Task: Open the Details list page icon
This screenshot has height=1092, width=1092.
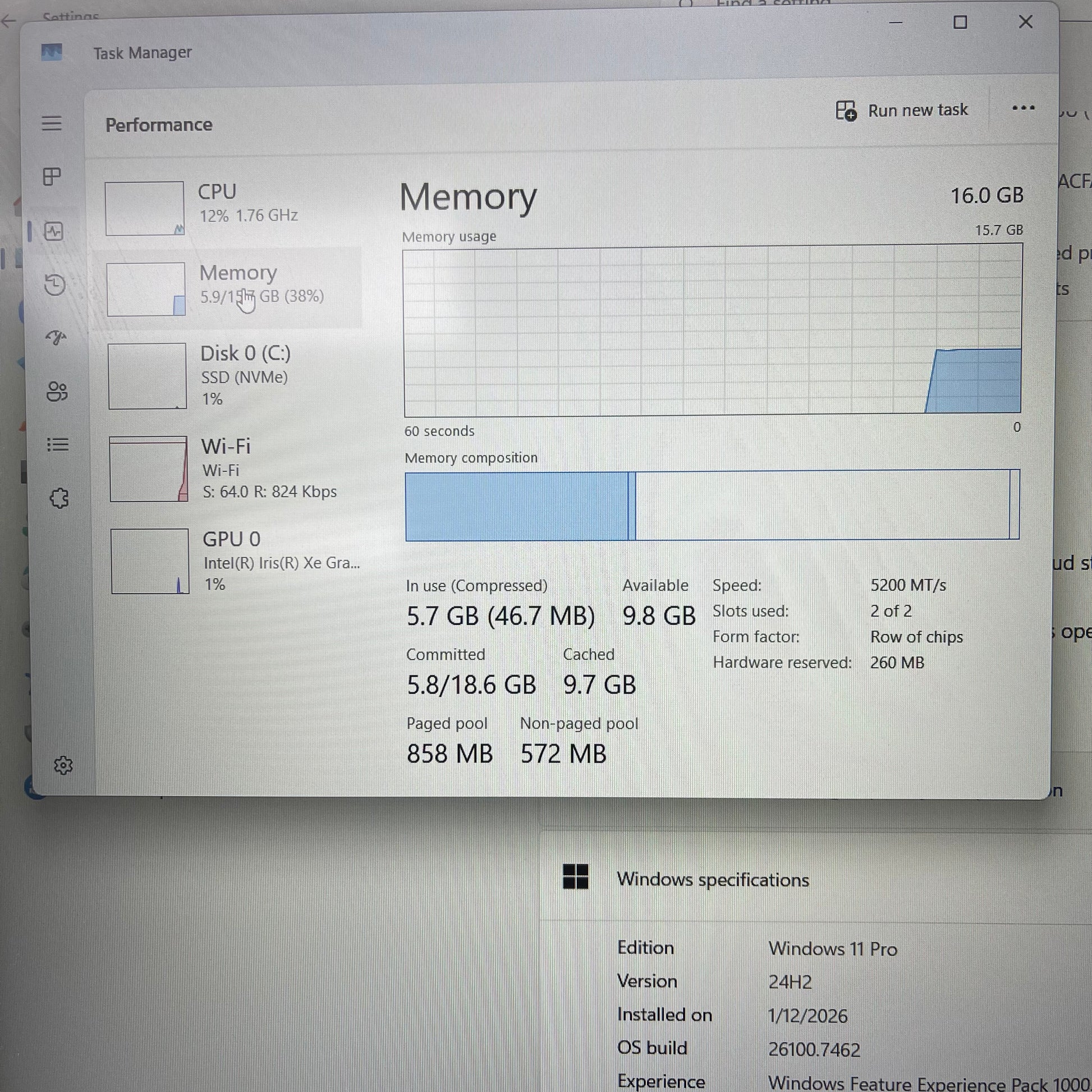Action: [58, 444]
